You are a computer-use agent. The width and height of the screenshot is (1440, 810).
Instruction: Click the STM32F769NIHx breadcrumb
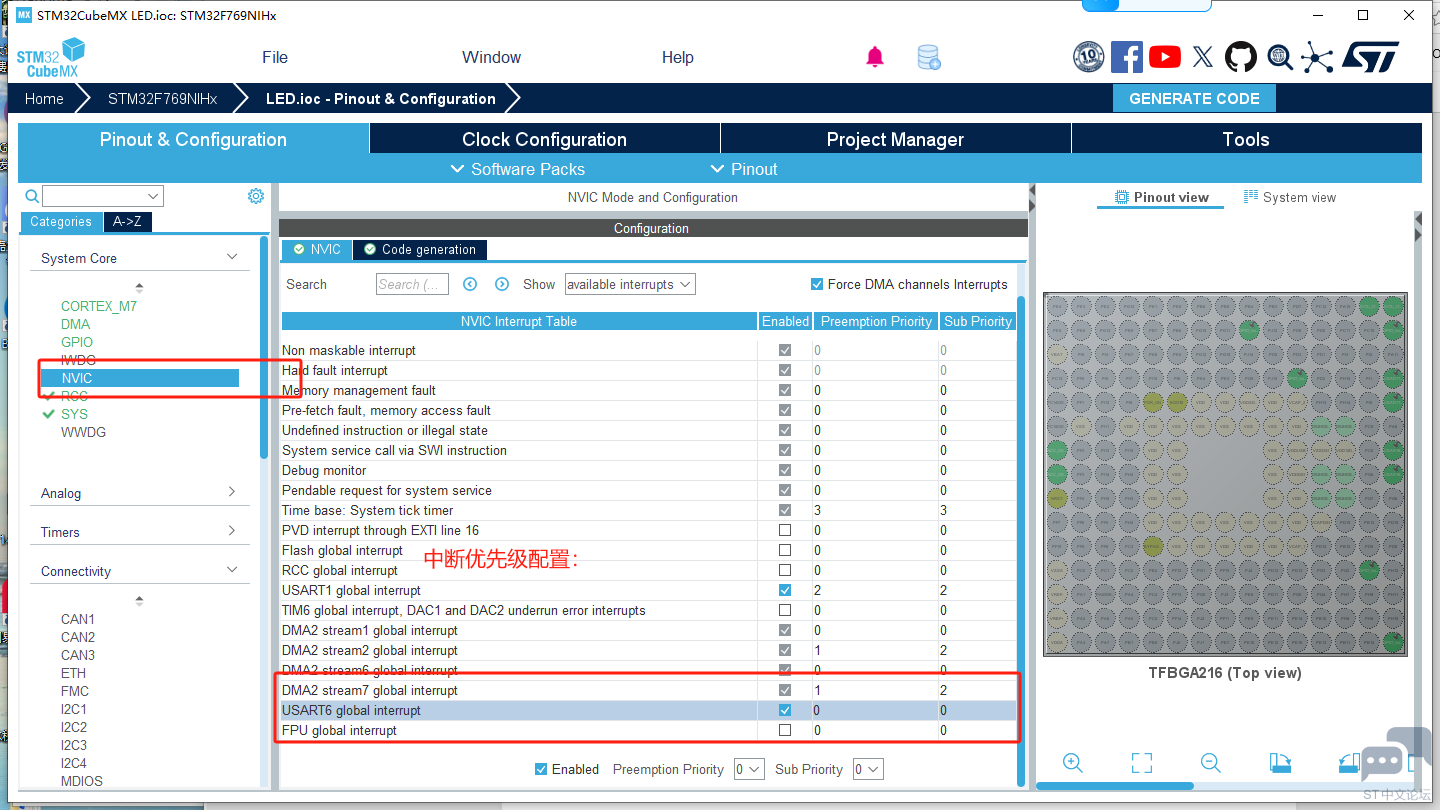click(x=163, y=99)
